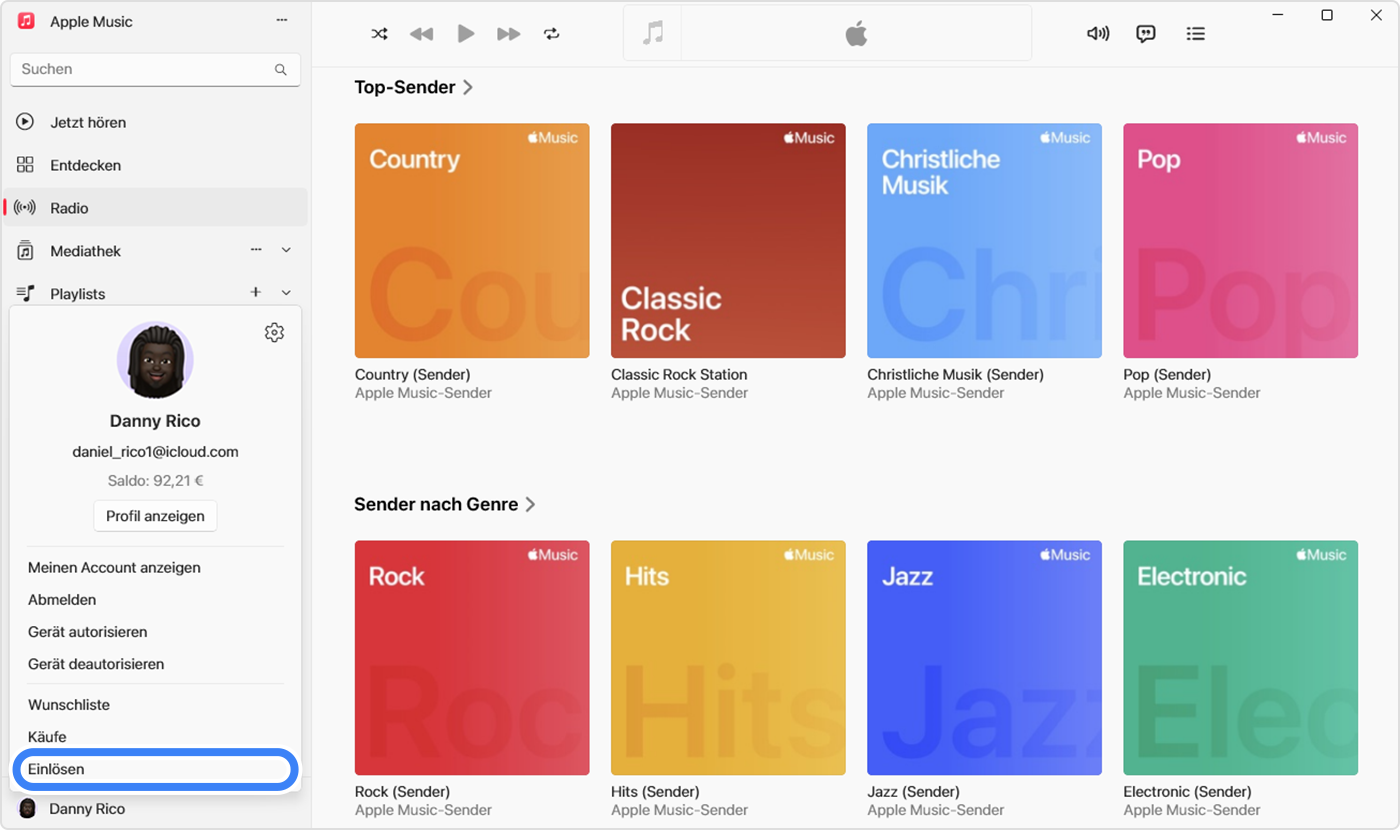Select Radio in the sidebar
This screenshot has width=1400, height=830.
tap(156, 208)
